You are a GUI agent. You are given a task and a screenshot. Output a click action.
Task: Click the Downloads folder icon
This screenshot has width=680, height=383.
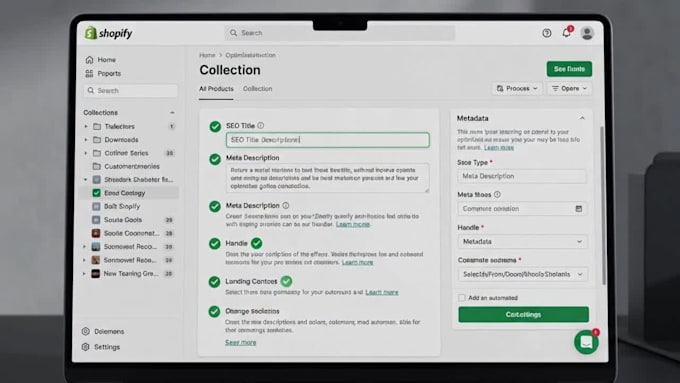pos(97,140)
